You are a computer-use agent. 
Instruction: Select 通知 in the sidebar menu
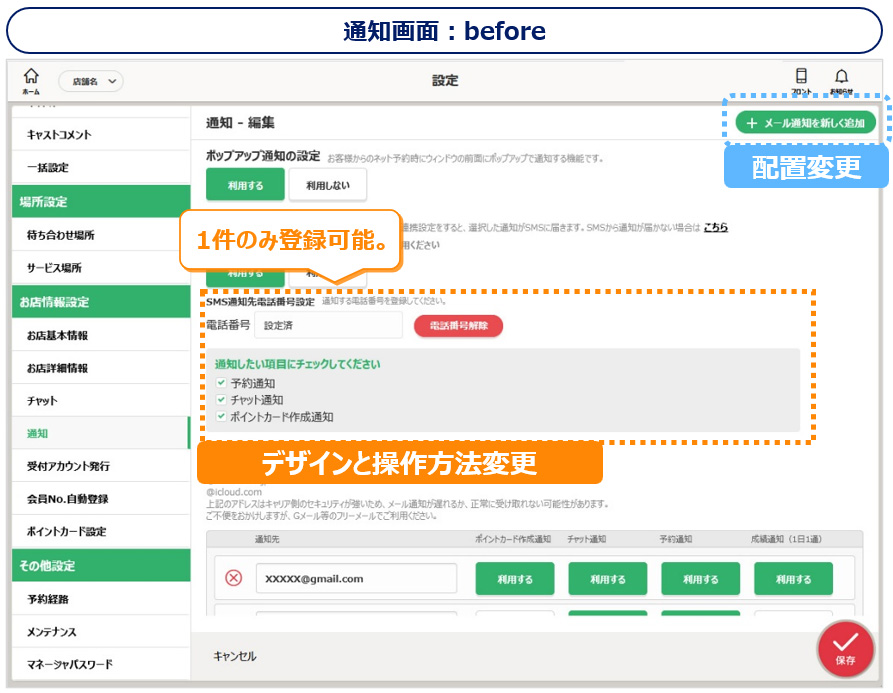point(37,433)
